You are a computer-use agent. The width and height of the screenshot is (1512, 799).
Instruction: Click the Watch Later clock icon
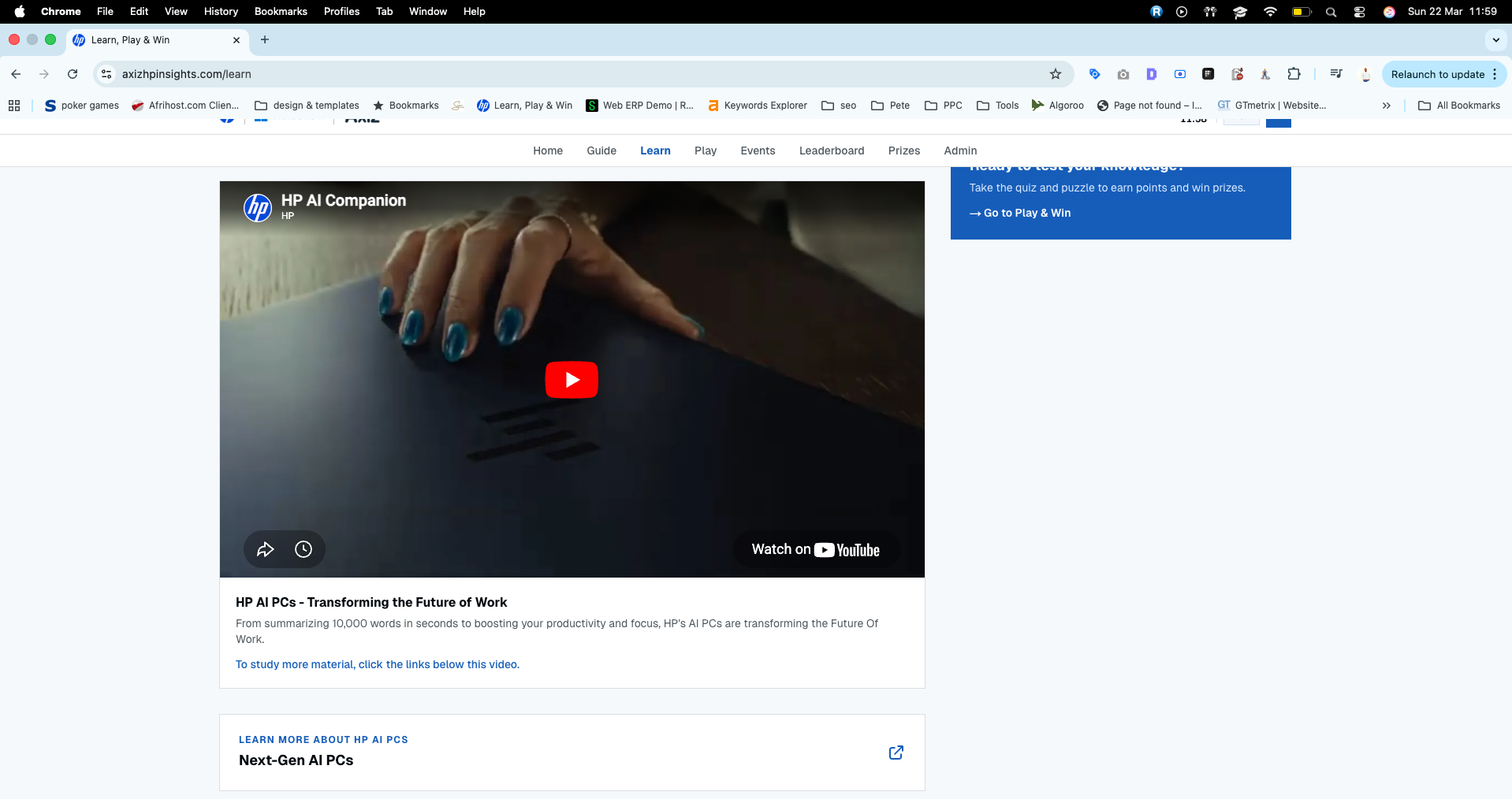(304, 549)
